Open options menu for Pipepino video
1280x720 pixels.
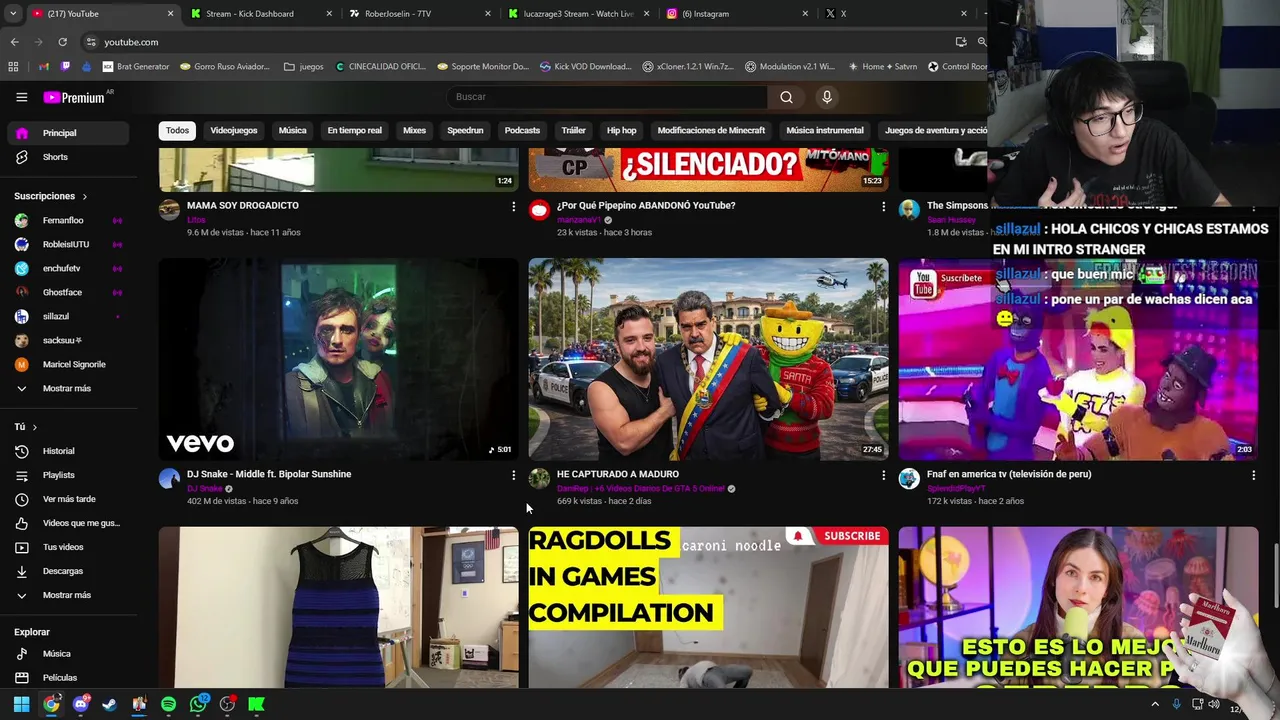point(883,207)
